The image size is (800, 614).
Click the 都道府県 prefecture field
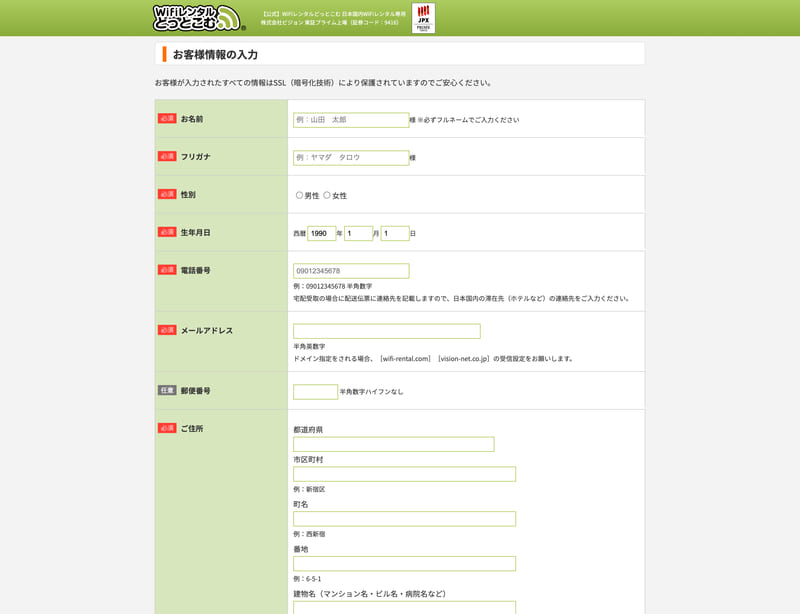pos(393,444)
